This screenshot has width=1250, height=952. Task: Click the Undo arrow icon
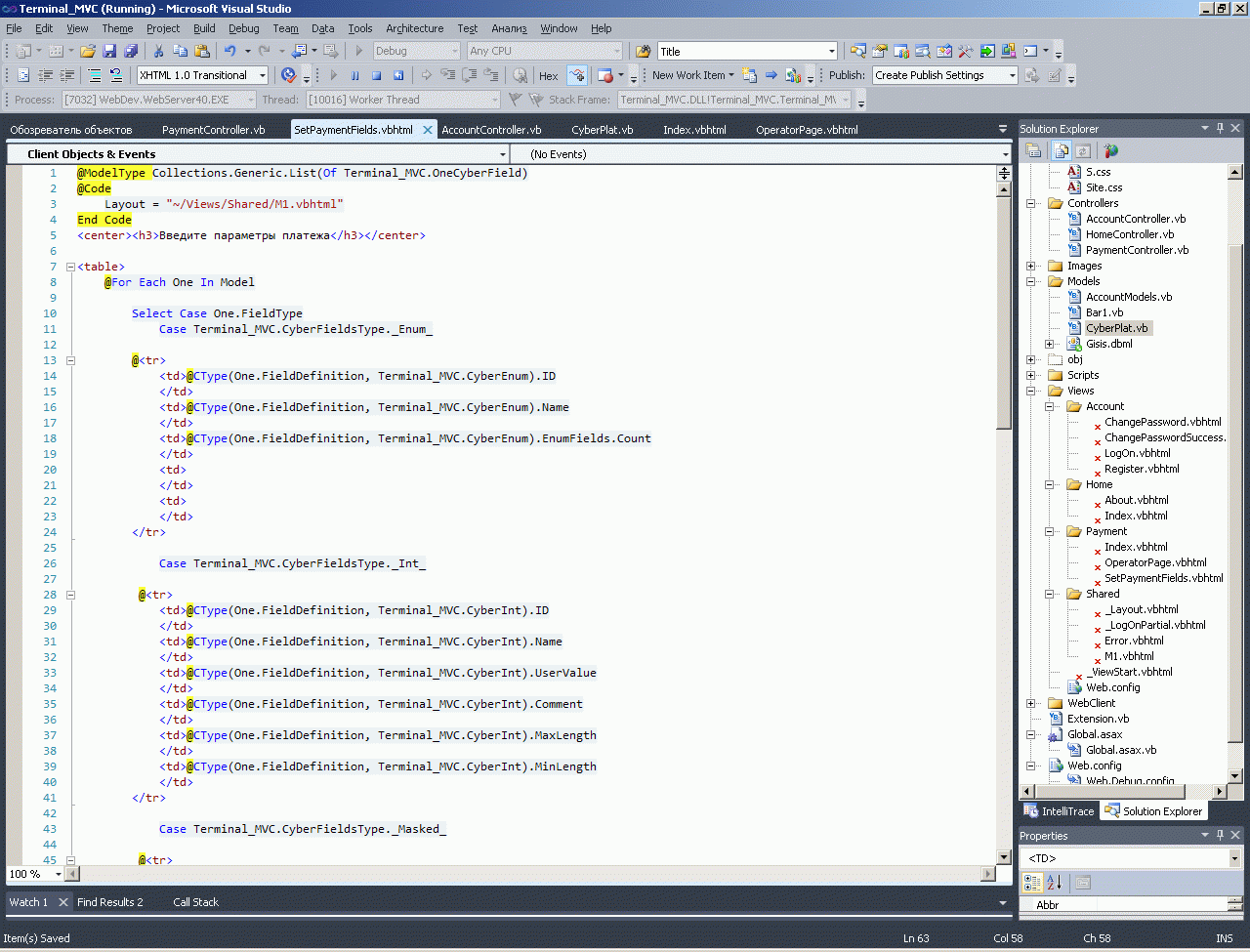point(229,51)
